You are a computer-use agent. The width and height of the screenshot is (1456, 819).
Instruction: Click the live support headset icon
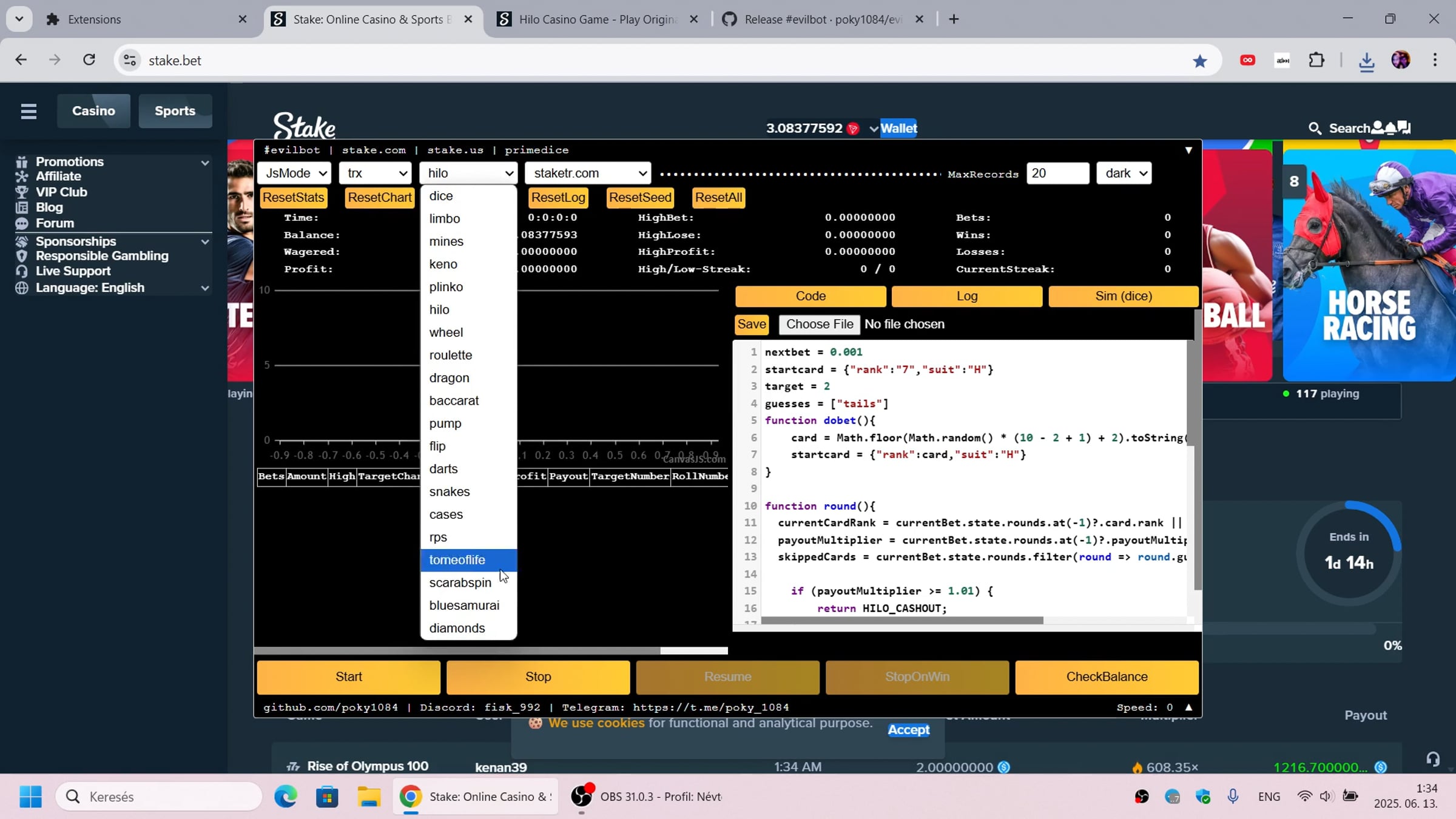tap(1432, 758)
